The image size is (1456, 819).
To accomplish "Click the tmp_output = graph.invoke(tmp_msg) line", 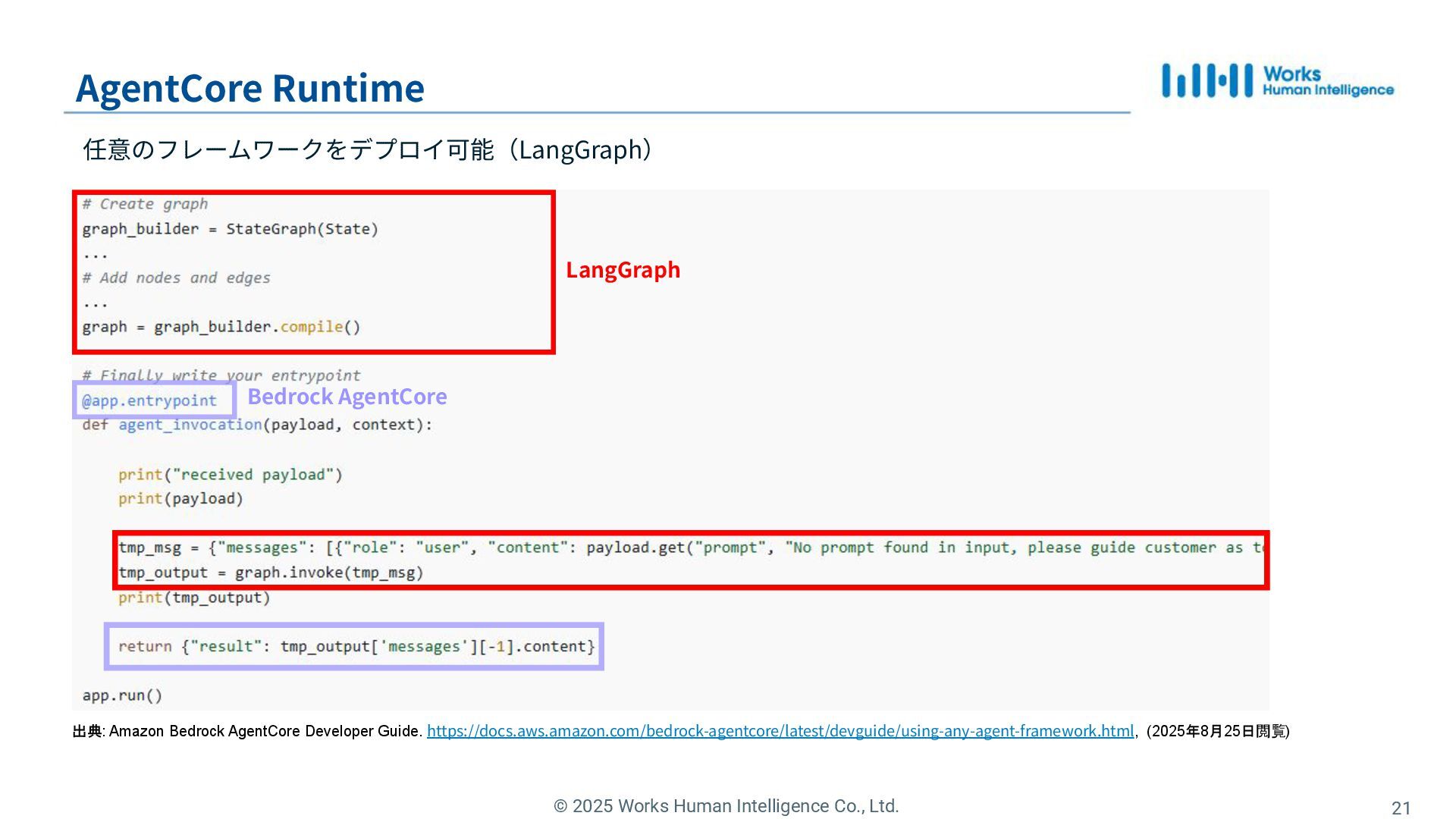I will pyautogui.click(x=271, y=573).
